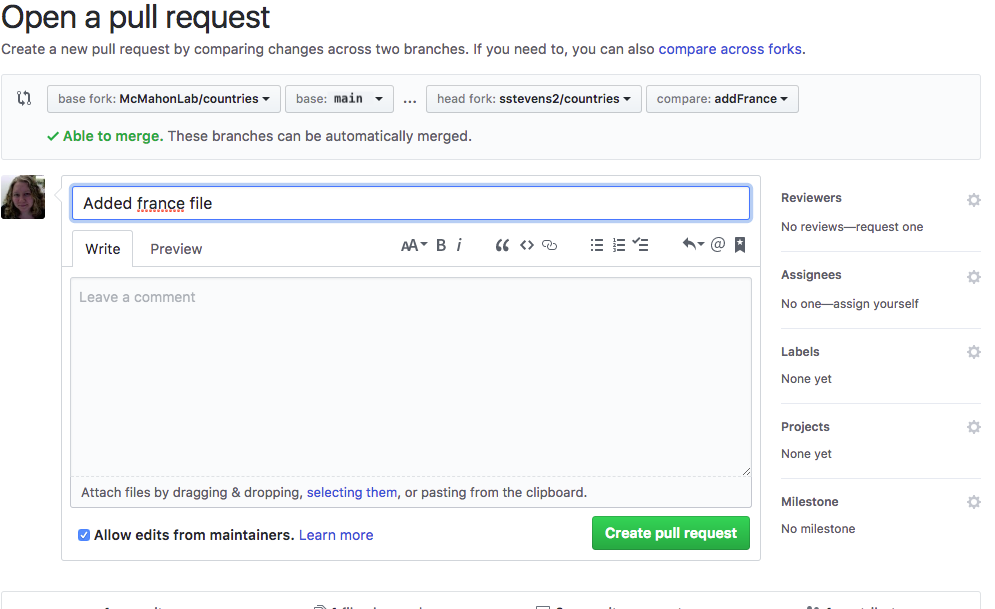Screen dimensions: 995x609
Task: Click the Reviewers sidebar heading
Action: 811,198
